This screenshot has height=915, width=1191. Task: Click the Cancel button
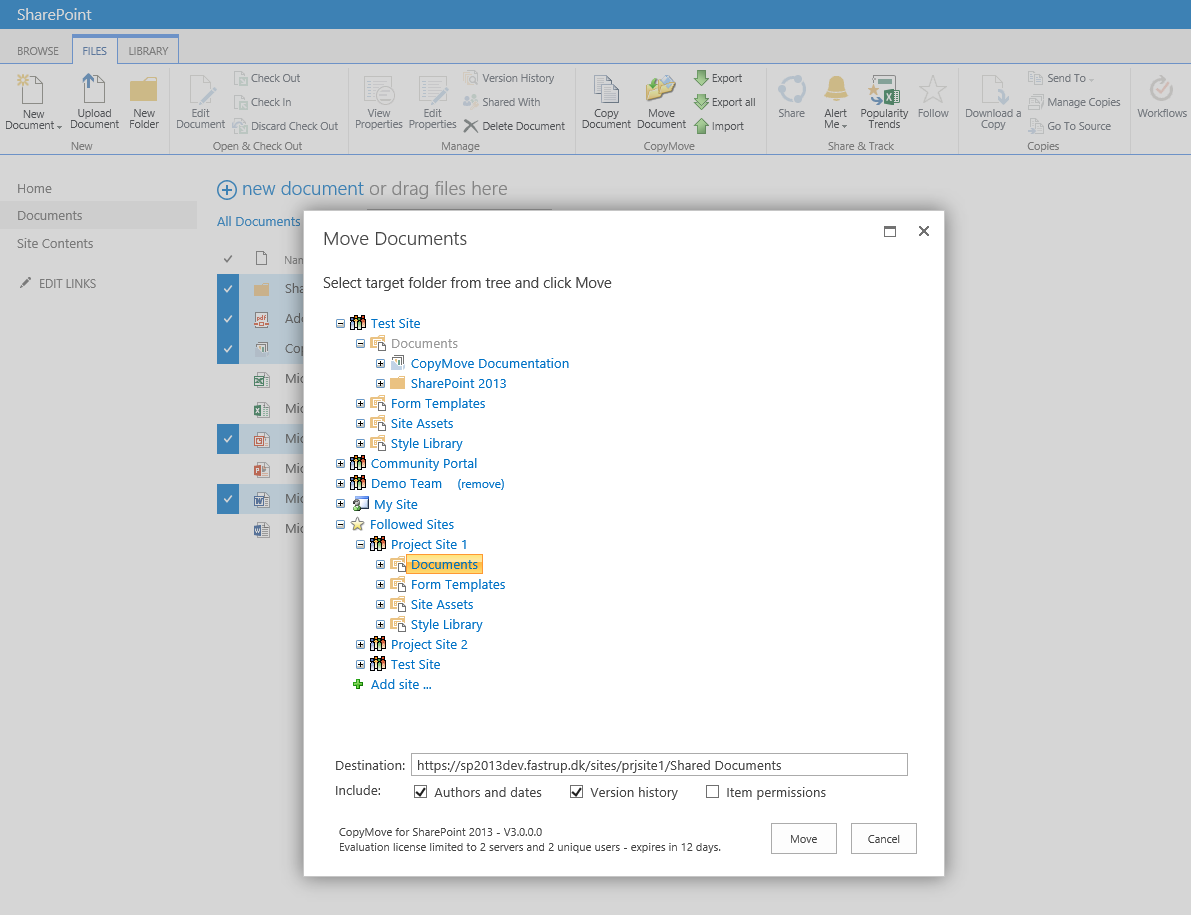click(883, 838)
